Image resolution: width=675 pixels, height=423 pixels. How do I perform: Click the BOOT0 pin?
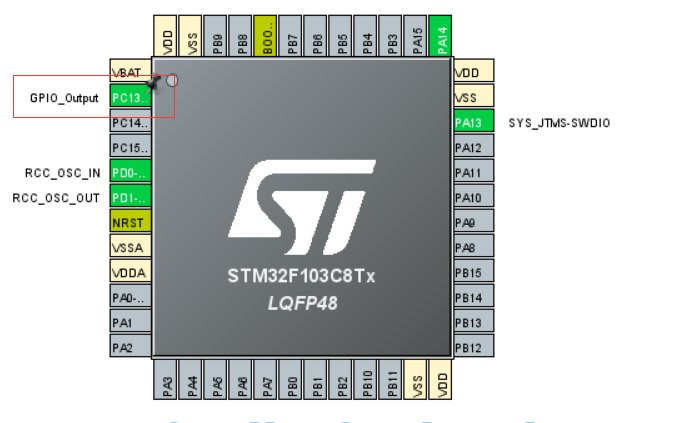(265, 36)
